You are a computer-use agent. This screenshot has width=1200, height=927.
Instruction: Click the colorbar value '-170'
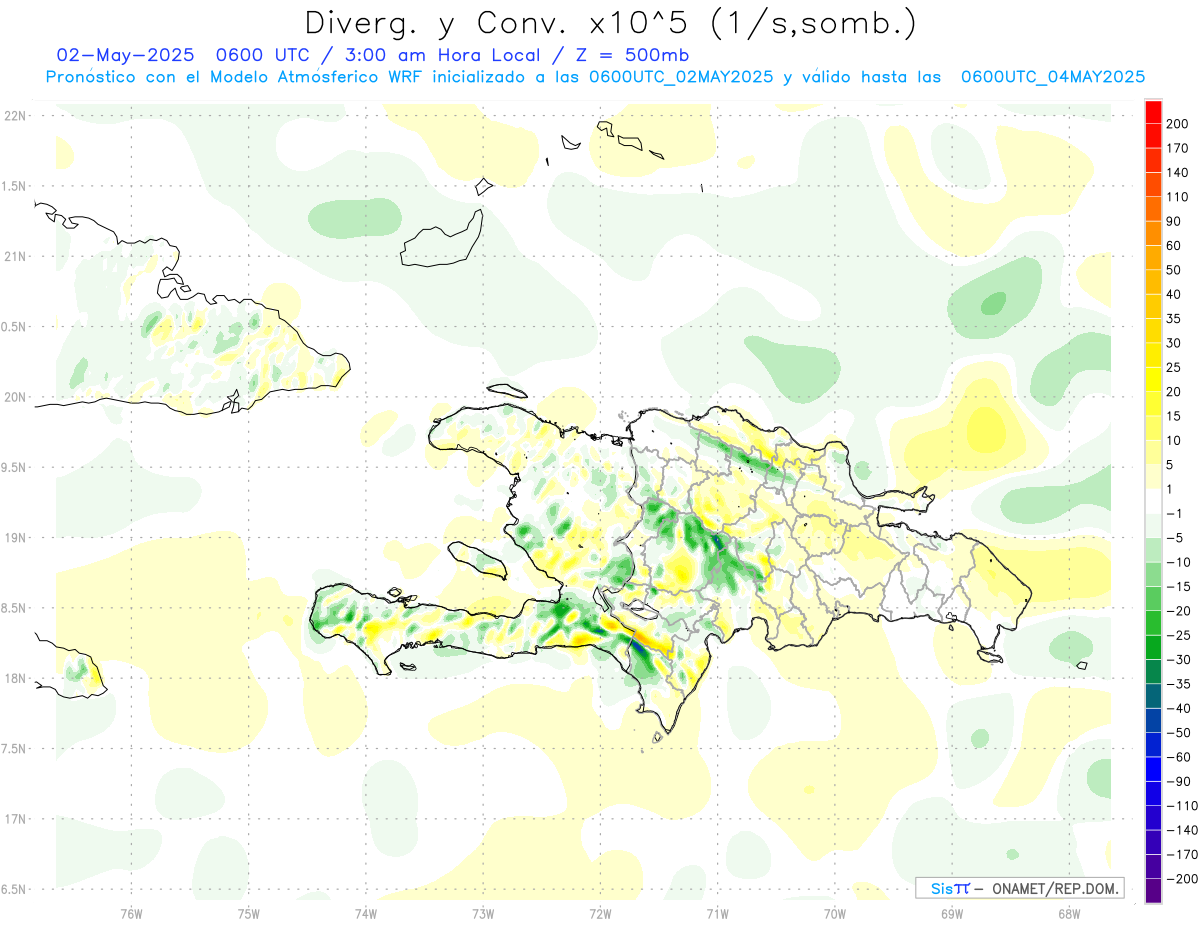(1182, 856)
